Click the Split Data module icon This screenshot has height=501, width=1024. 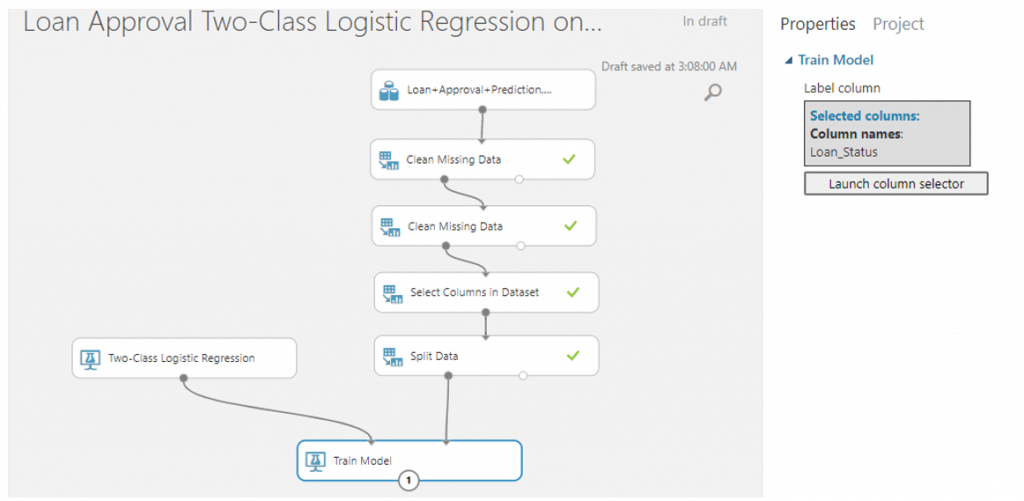point(392,357)
